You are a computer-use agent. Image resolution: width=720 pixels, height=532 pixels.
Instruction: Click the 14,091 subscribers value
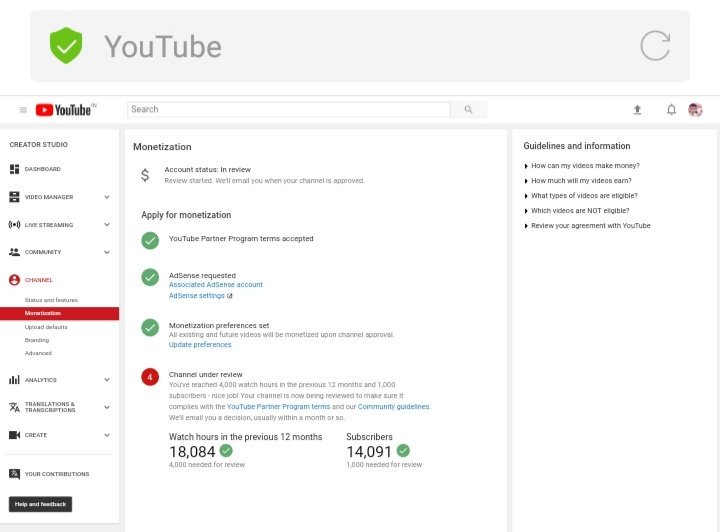tap(369, 452)
